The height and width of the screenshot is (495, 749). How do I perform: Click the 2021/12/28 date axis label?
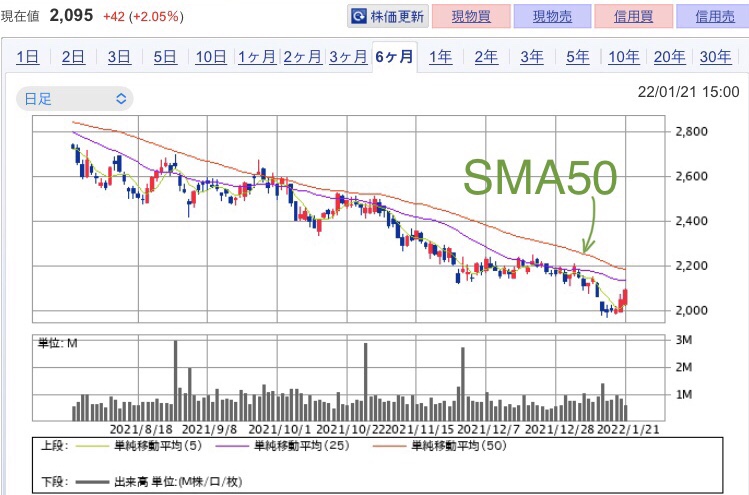pos(559,429)
